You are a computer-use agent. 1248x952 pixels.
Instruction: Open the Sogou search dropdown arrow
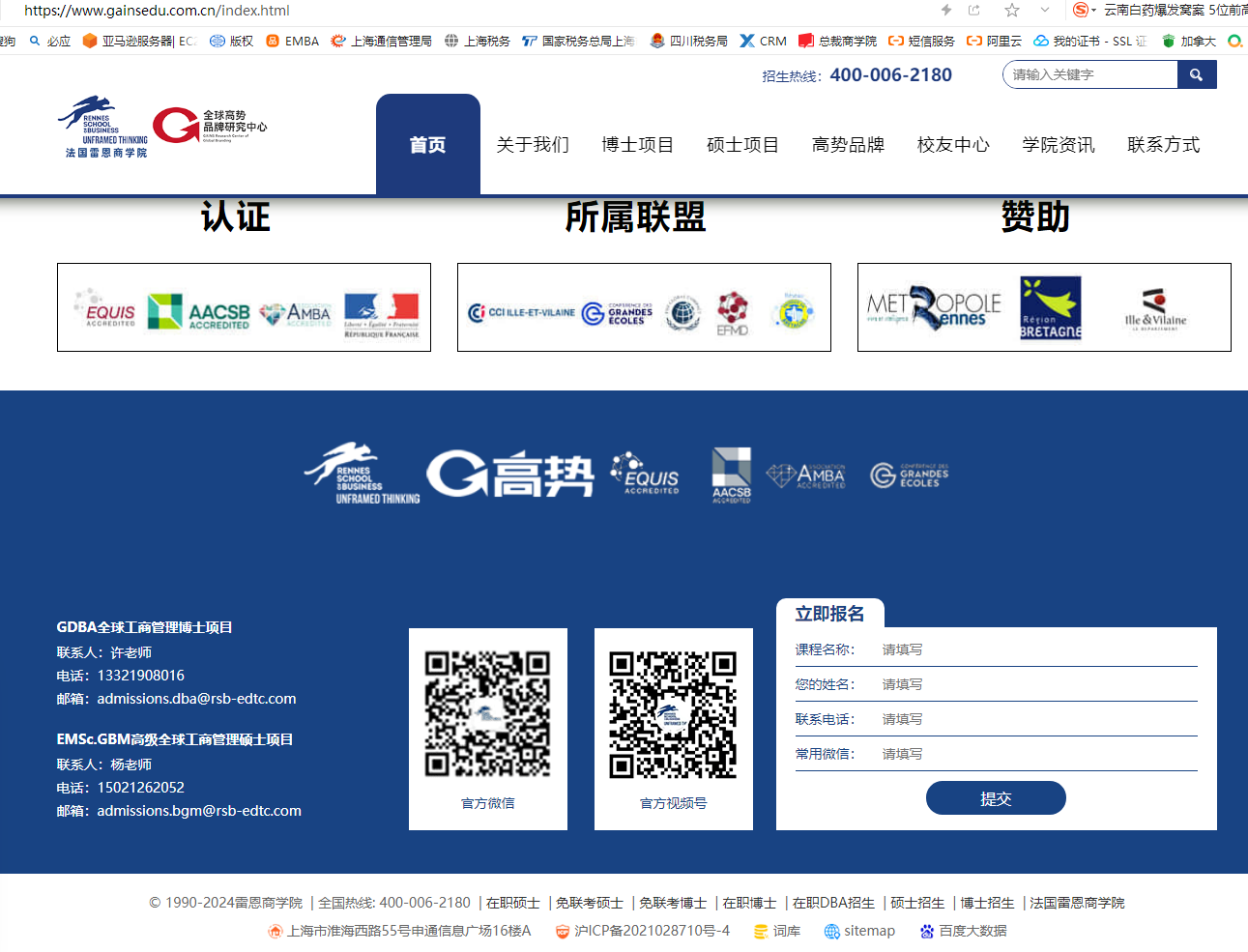1094,11
